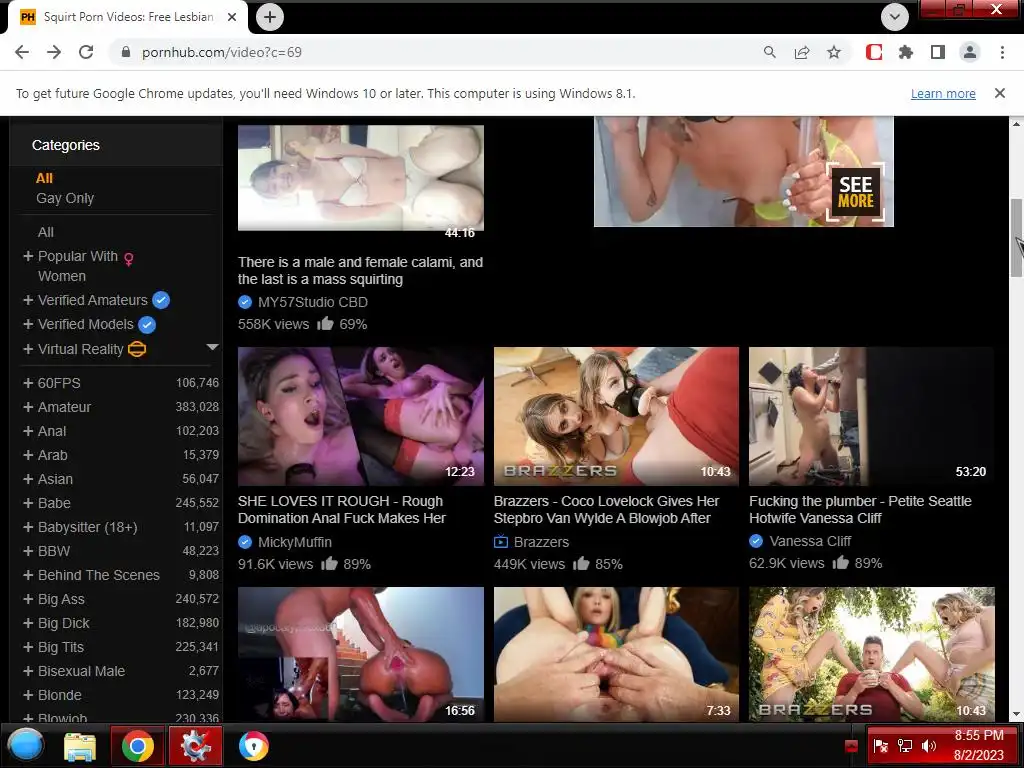Open the MickyMuffin uploader link
The width and height of the screenshot is (1024, 768).
(x=295, y=542)
